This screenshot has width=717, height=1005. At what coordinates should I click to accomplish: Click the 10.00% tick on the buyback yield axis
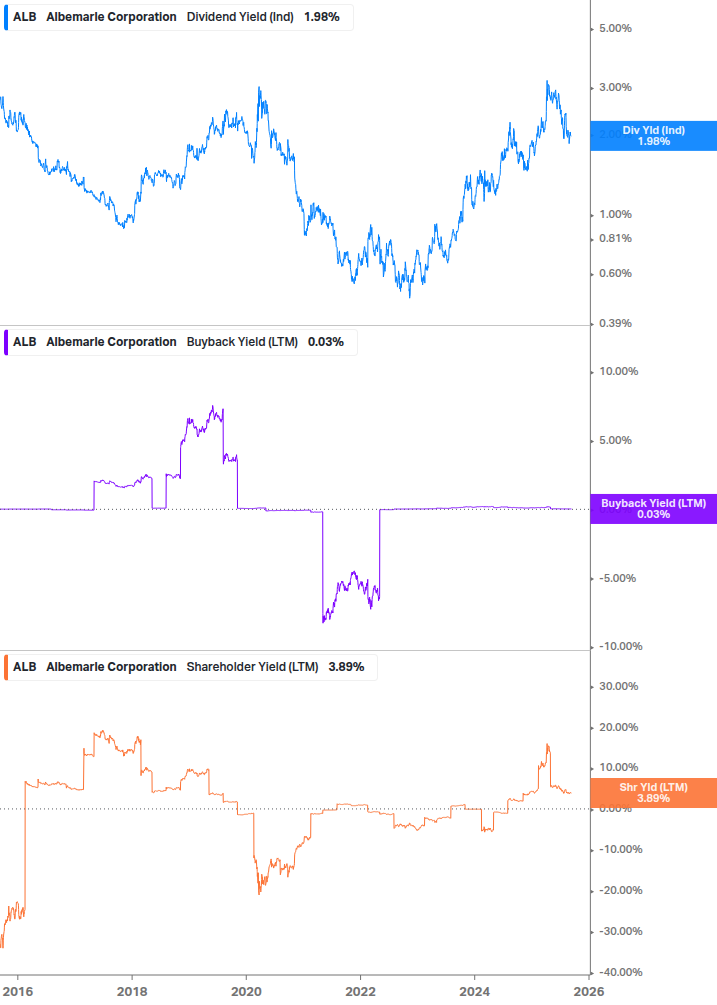pos(618,371)
